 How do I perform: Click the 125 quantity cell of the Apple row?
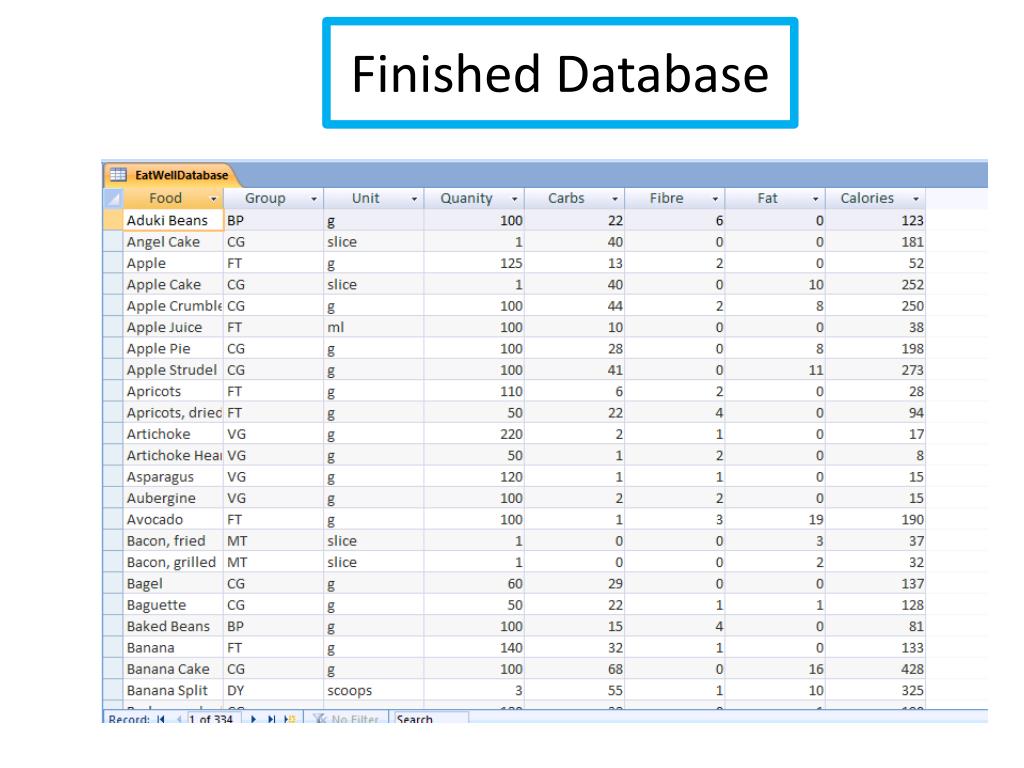tap(474, 263)
